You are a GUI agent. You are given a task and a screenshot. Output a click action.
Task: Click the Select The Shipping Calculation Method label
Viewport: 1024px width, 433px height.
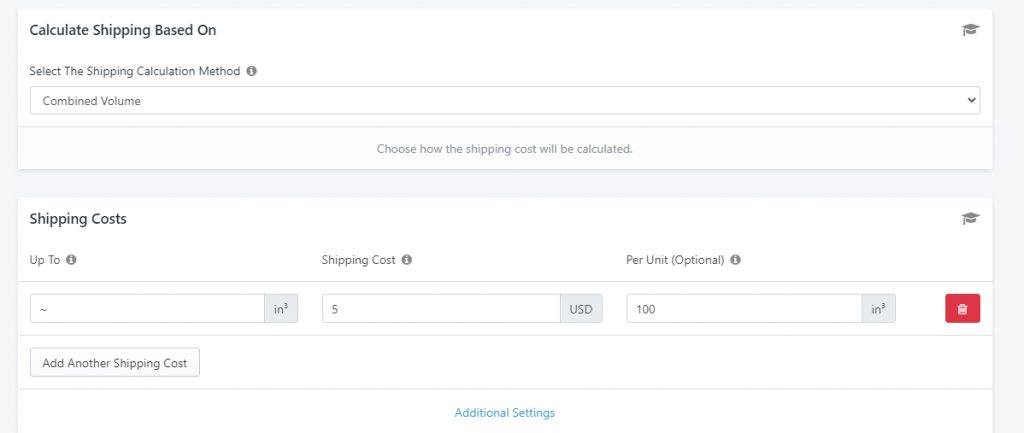(135, 71)
